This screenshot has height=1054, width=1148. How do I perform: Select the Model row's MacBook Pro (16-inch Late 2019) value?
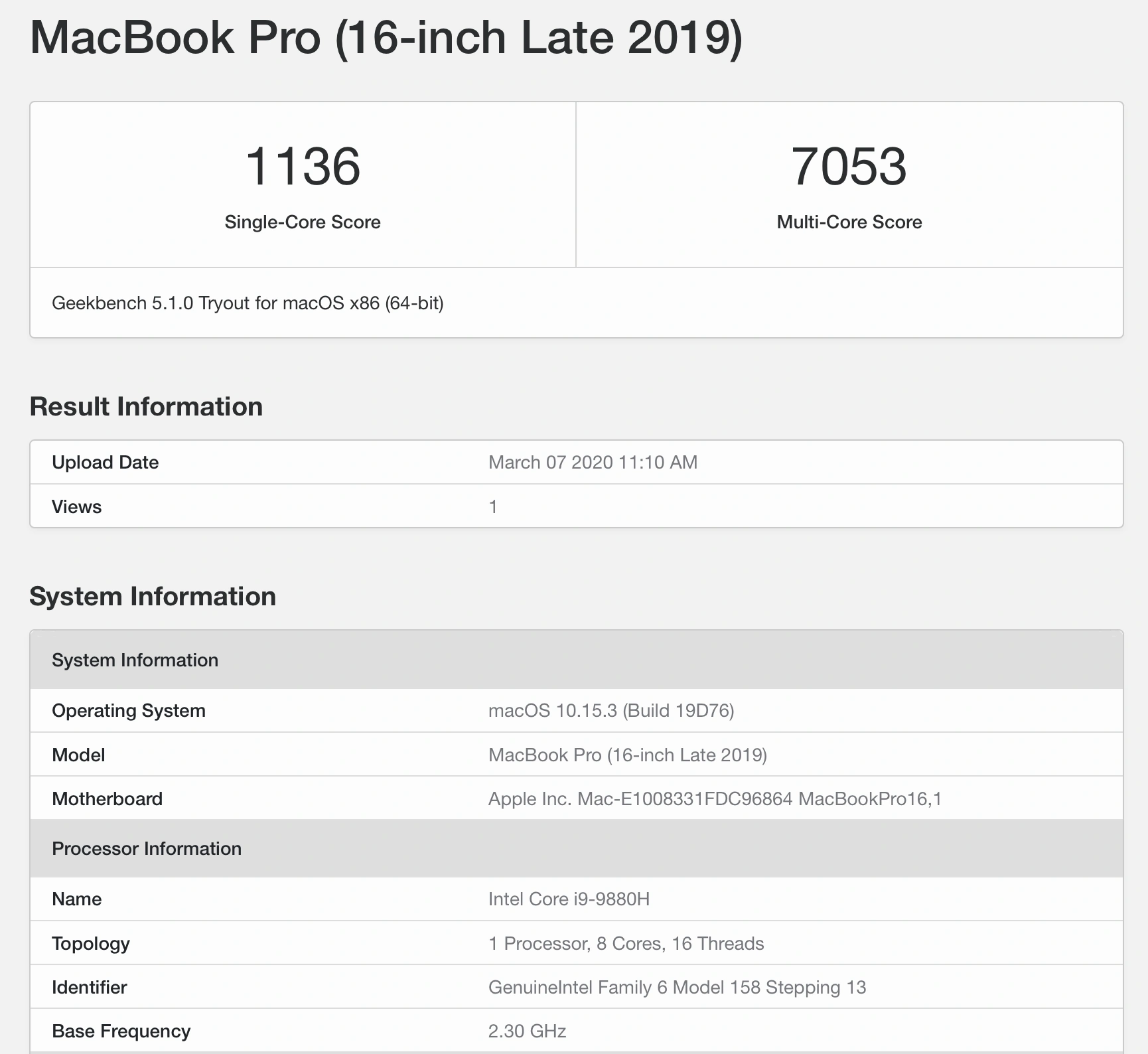pyautogui.click(x=628, y=755)
